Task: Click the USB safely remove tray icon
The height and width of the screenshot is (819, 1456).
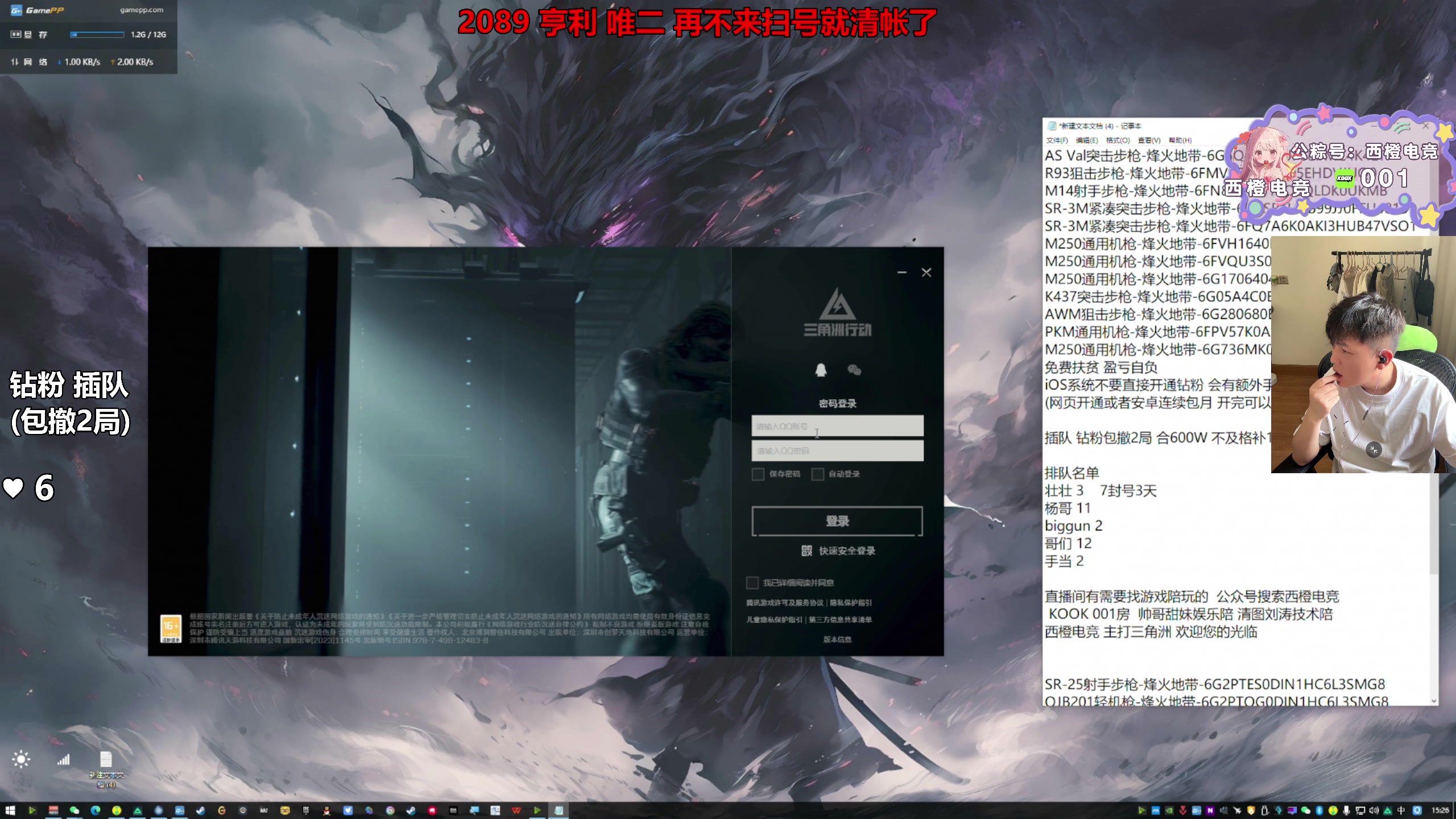Action: tap(1265, 810)
